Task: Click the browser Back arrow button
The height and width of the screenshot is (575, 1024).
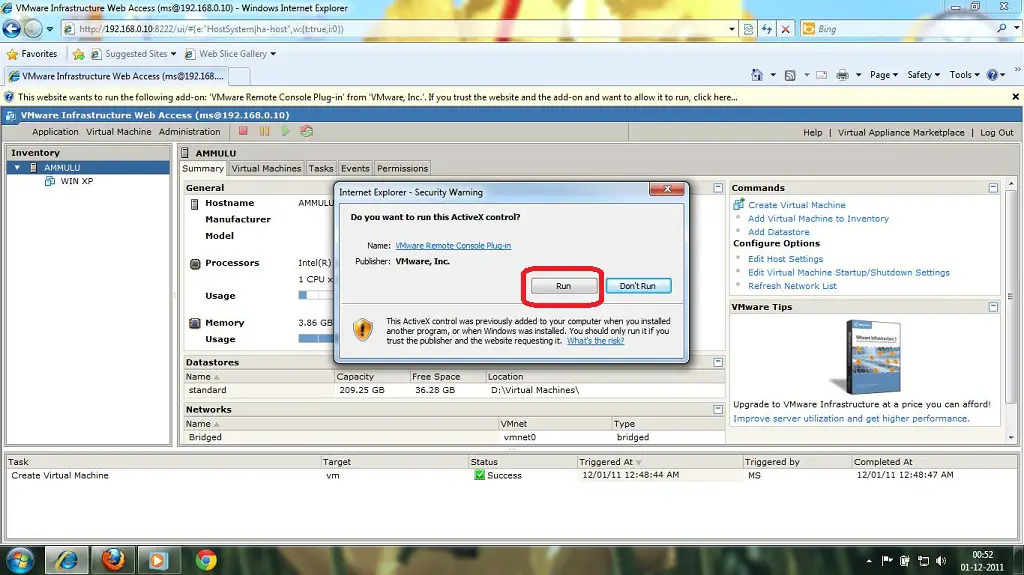Action: point(12,29)
